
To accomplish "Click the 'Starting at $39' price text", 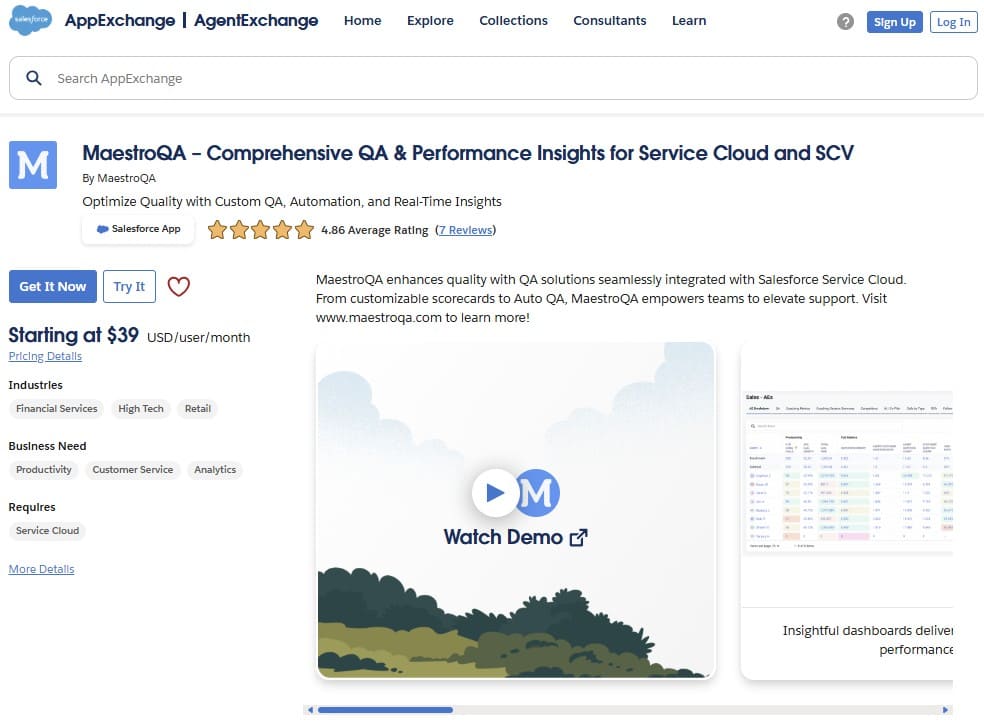I will point(73,336).
